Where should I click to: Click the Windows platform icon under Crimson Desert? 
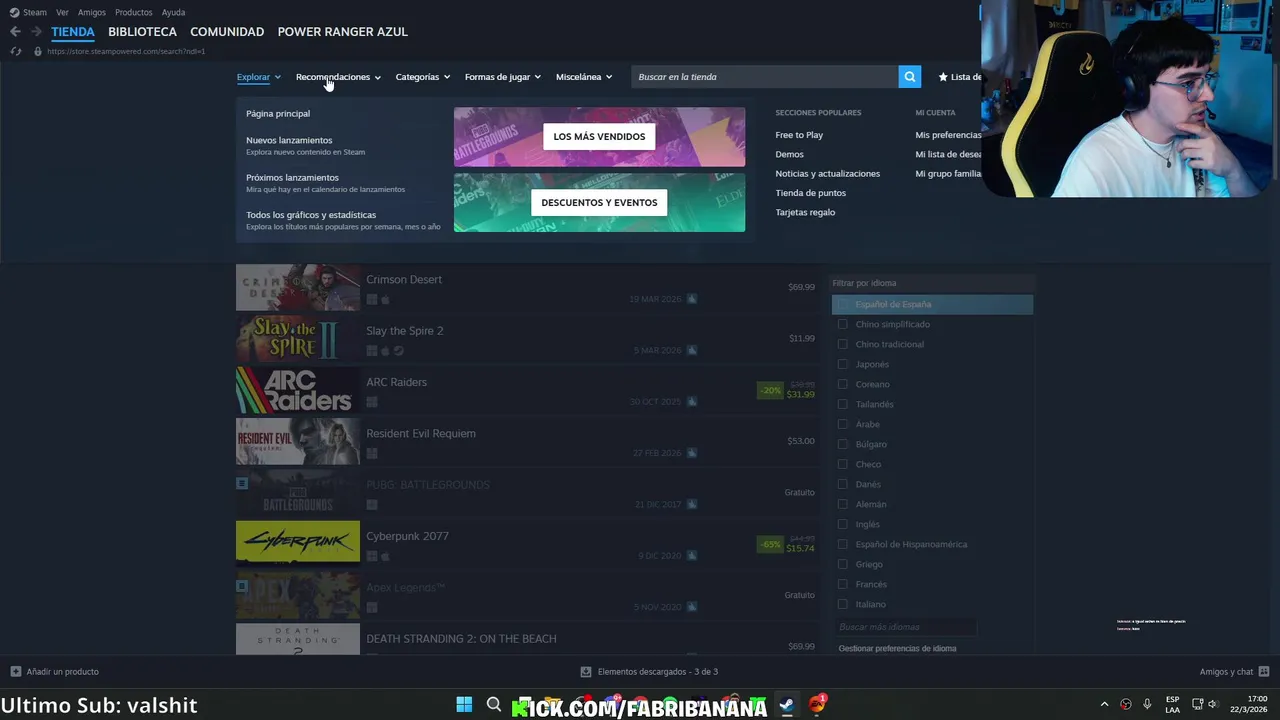(x=371, y=299)
